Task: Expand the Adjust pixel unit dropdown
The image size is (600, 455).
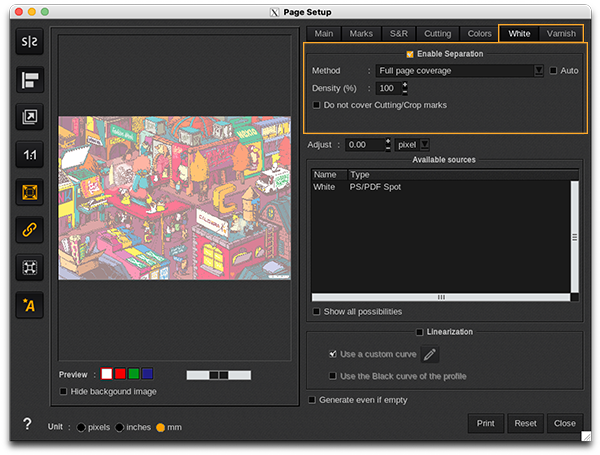Action: tap(423, 144)
